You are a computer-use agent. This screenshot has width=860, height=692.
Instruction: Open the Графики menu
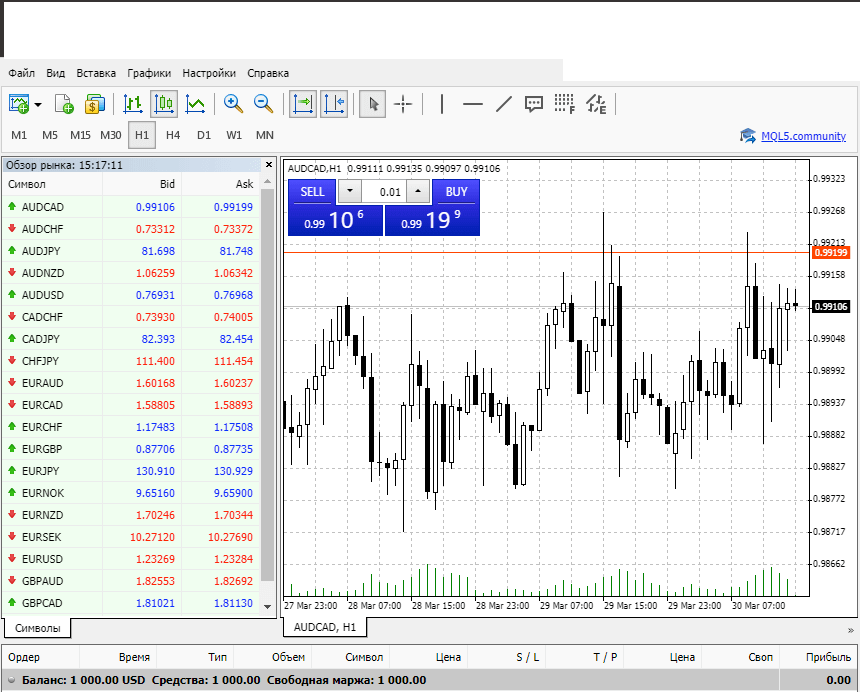[x=149, y=73]
